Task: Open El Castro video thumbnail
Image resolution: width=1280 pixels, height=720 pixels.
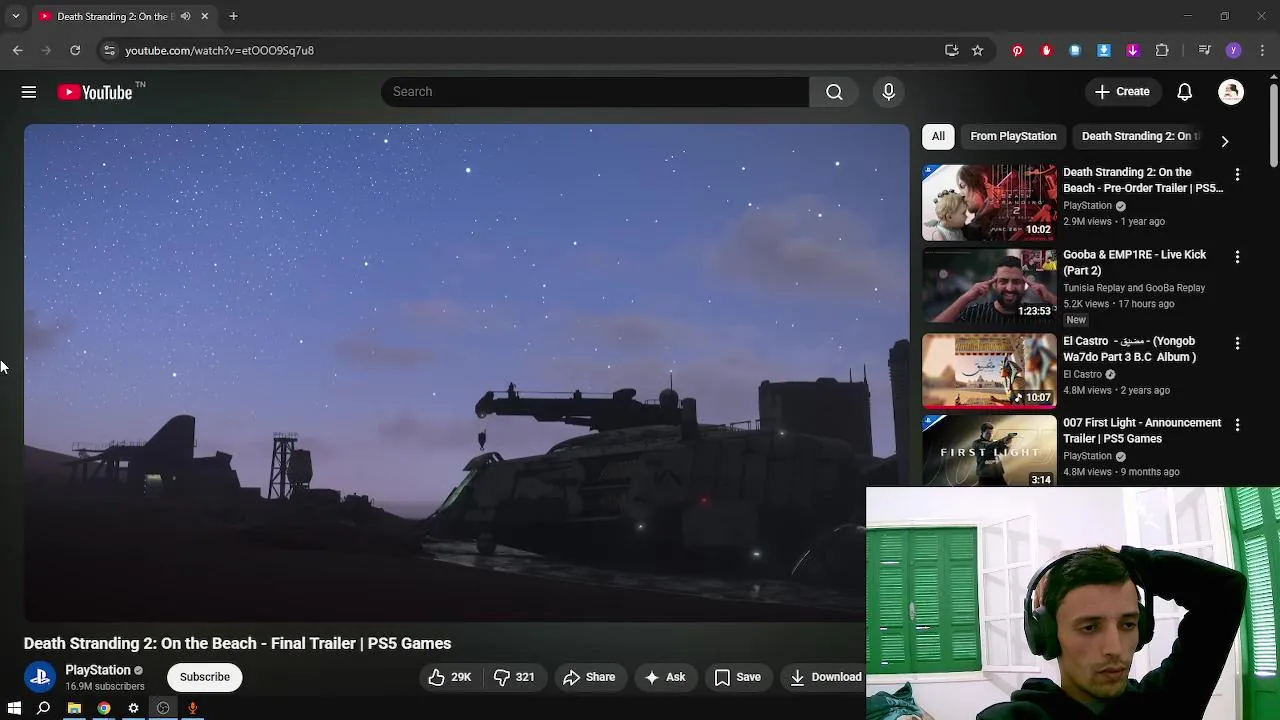Action: [989, 371]
